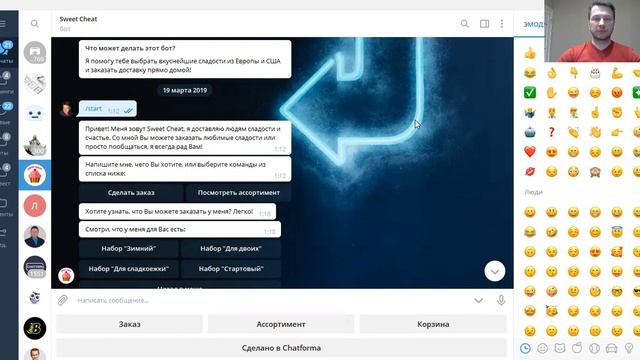
Task: Show animals emoji category cat icon
Action: pos(560,348)
